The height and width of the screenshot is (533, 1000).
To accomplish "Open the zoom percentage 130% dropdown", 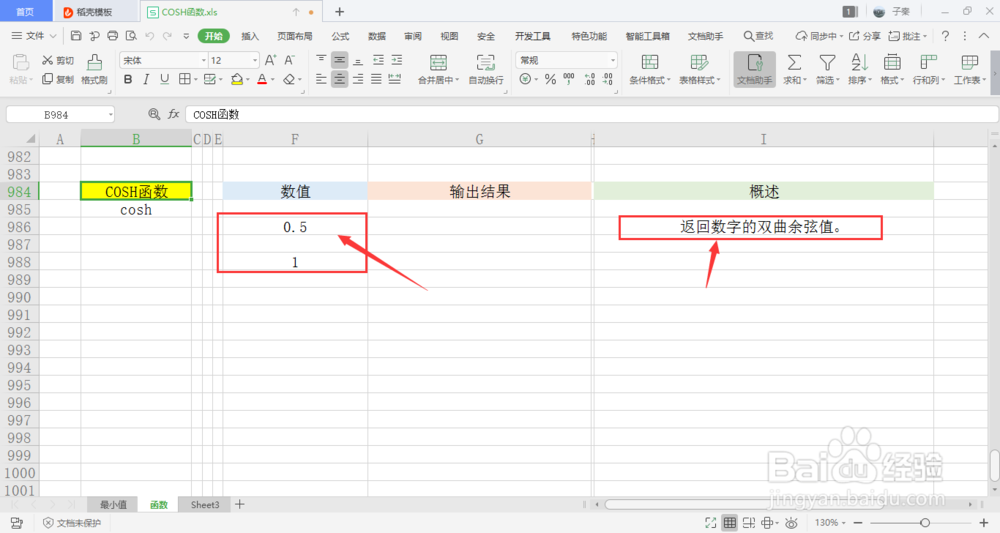I will [x=830, y=523].
